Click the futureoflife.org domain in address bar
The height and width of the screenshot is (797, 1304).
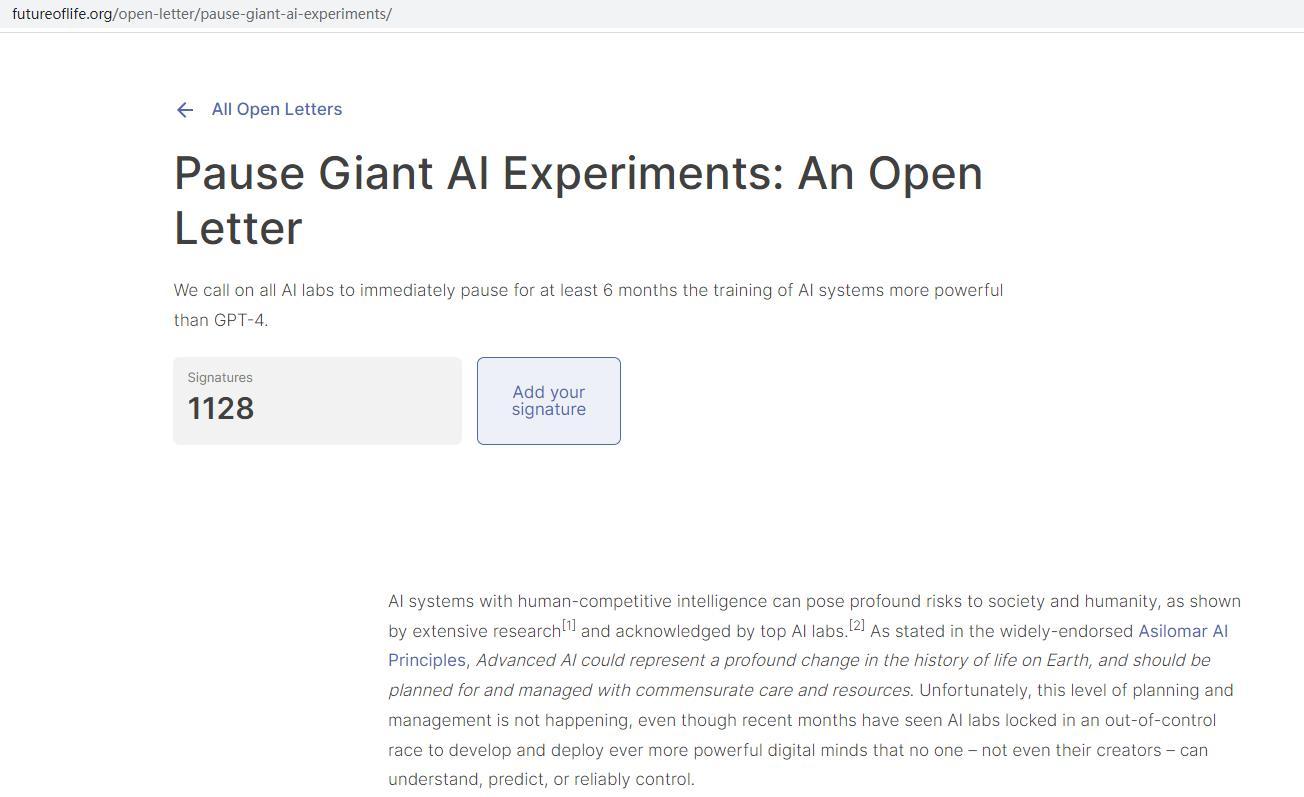pyautogui.click(x=62, y=14)
